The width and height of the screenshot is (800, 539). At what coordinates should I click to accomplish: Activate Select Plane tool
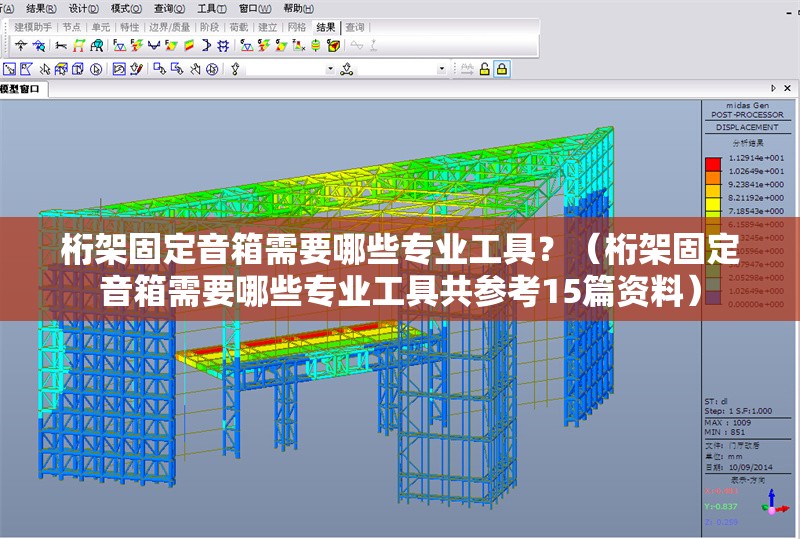[61, 69]
